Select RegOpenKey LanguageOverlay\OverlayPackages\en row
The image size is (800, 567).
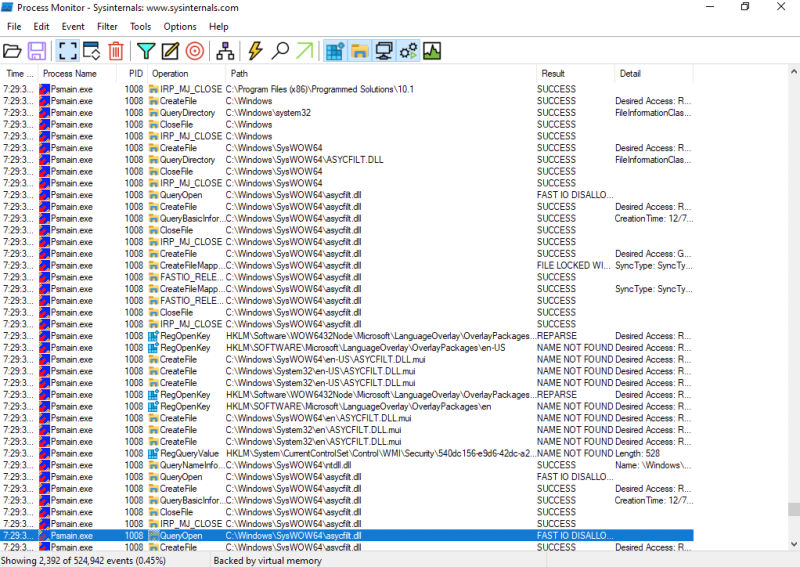[347, 406]
